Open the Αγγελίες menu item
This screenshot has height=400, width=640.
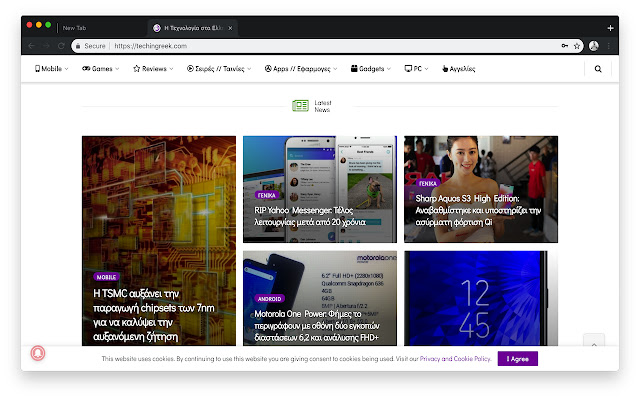459,69
